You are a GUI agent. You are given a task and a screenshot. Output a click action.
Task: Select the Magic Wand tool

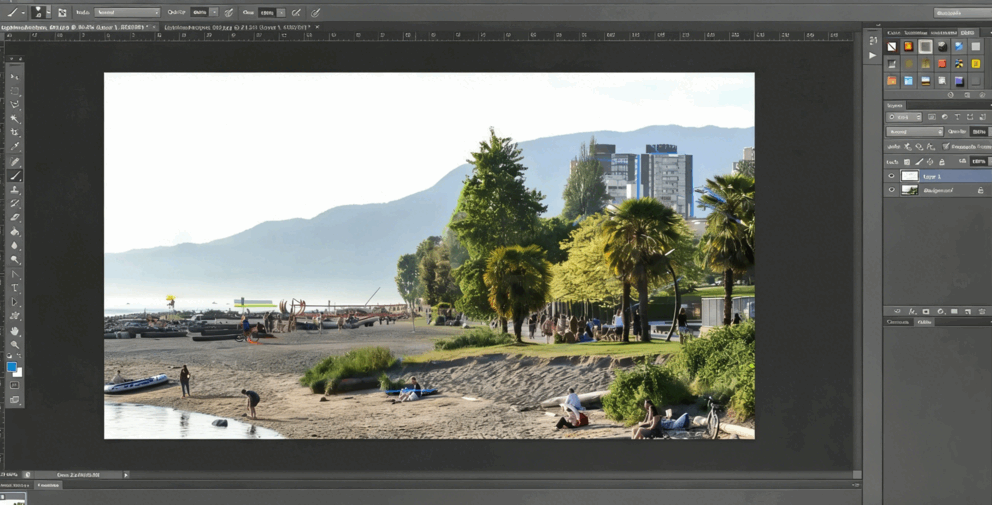tap(14, 118)
